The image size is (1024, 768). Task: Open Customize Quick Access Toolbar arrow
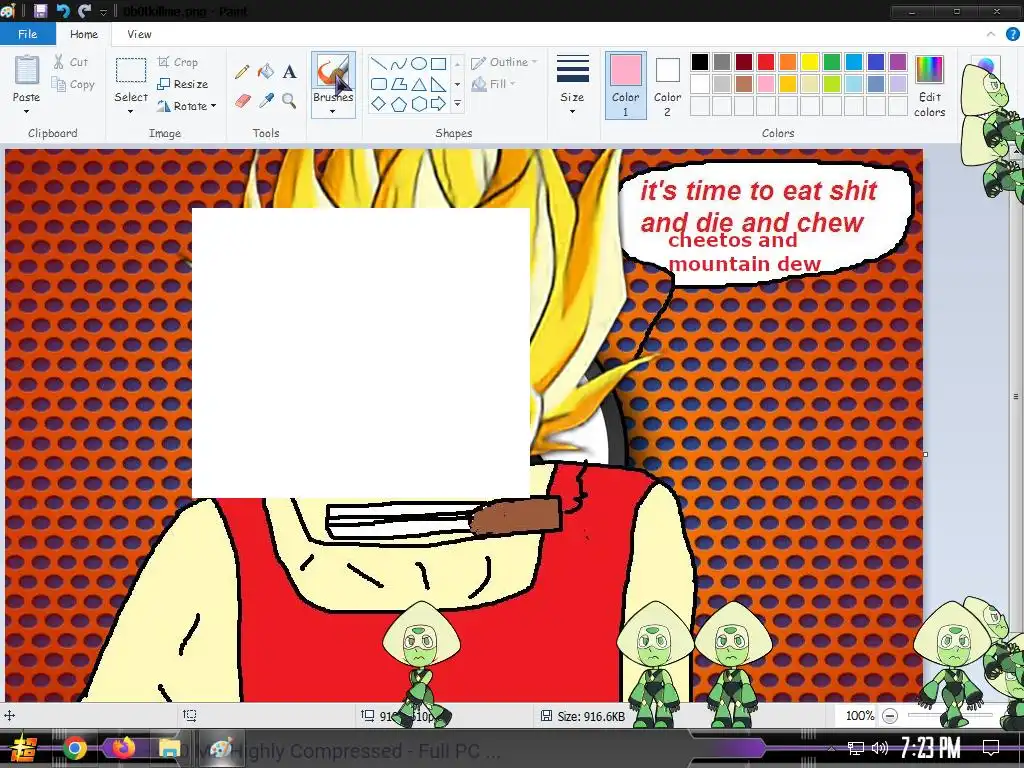click(x=103, y=12)
